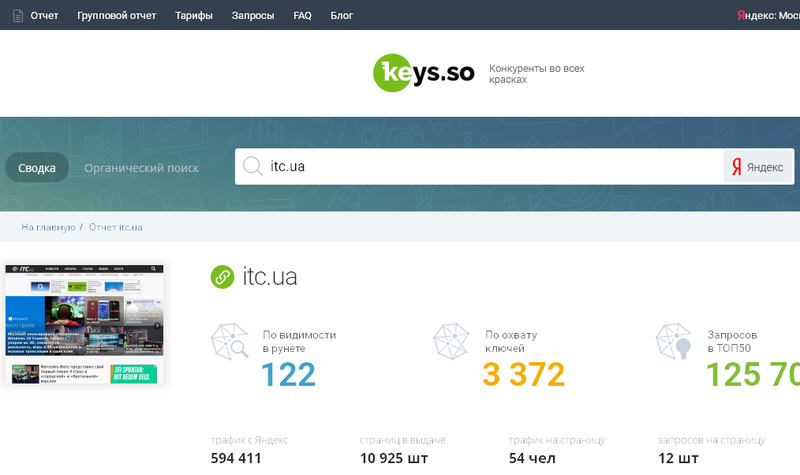Switch to Органический поиск tab
The image size is (800, 475).
point(141,168)
